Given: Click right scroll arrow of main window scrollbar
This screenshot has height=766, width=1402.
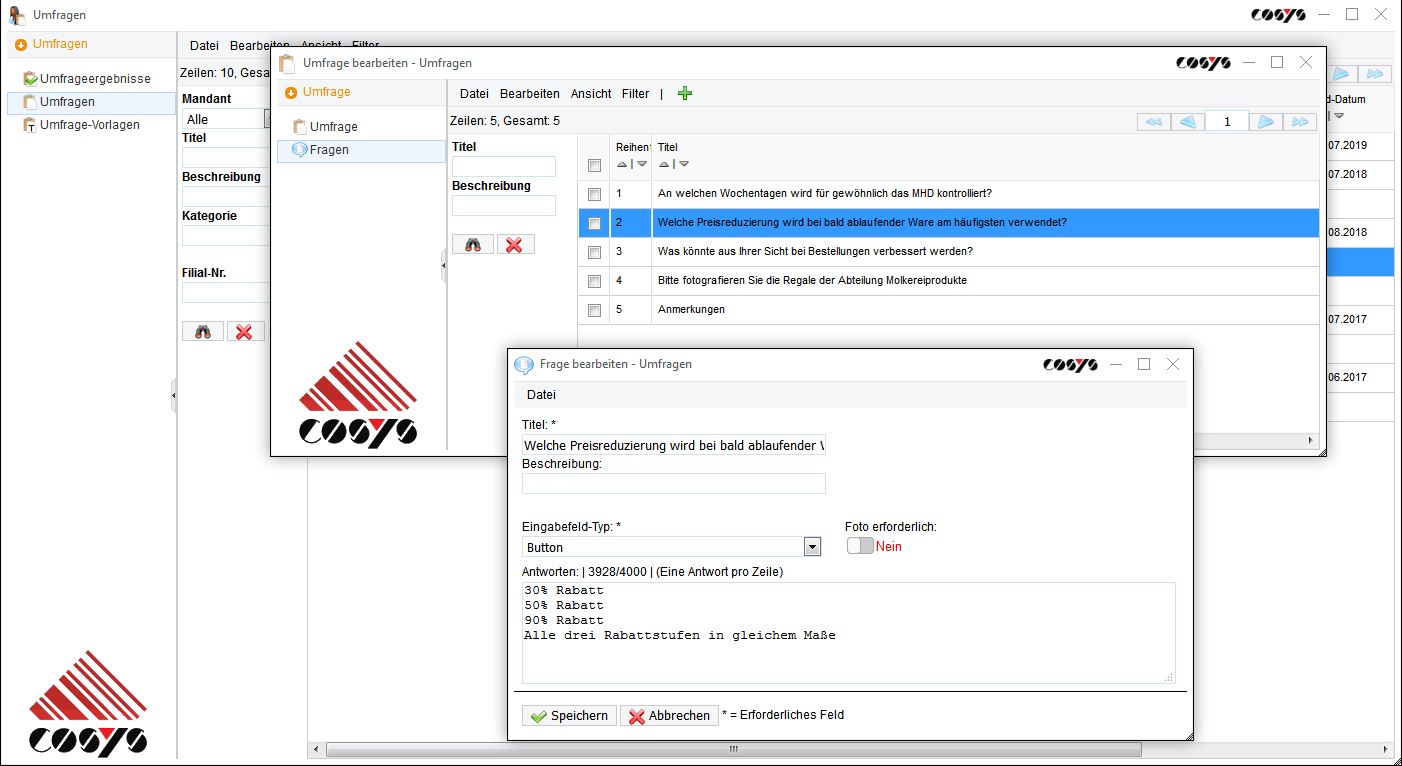Looking at the screenshot, I should [1386, 749].
